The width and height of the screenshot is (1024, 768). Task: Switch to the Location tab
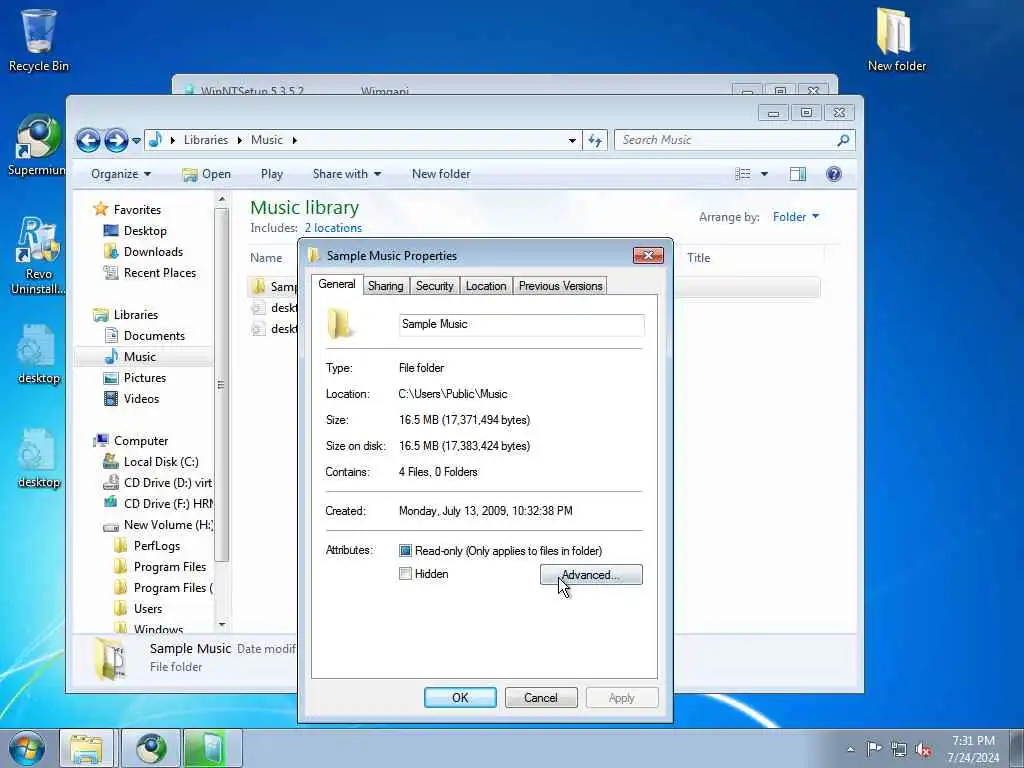(x=486, y=286)
